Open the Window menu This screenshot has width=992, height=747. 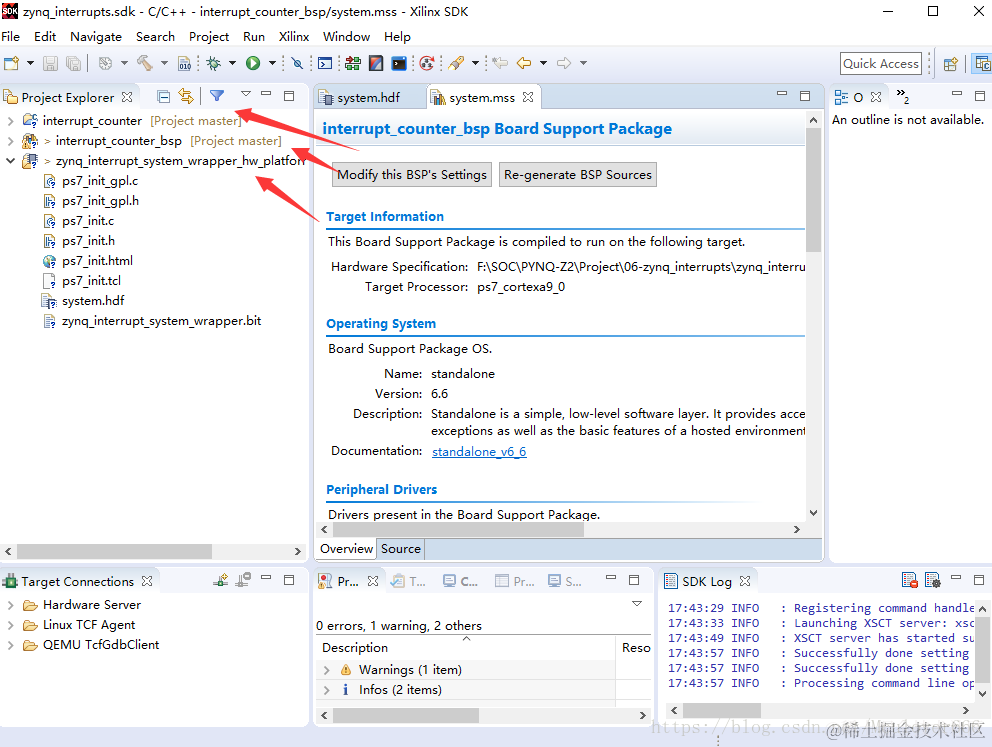[x=346, y=37]
